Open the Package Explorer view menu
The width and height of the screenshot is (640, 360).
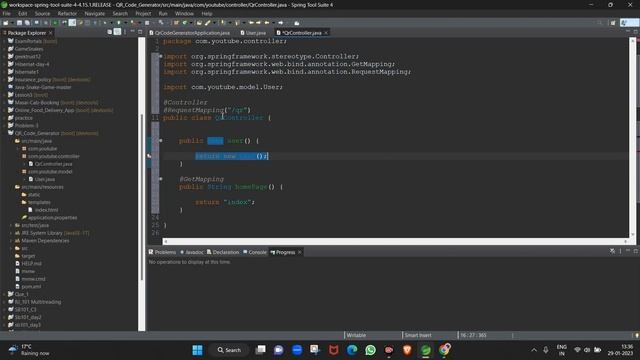click(125, 32)
